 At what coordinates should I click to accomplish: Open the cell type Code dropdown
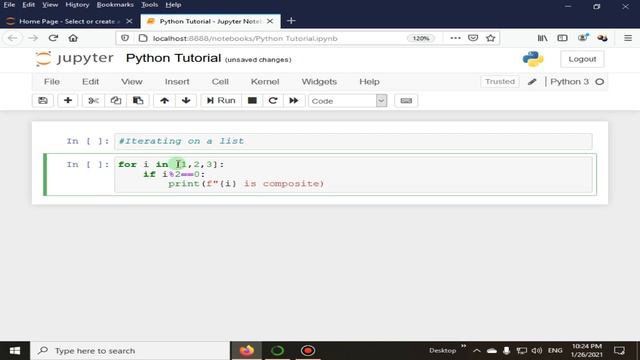[x=347, y=101]
